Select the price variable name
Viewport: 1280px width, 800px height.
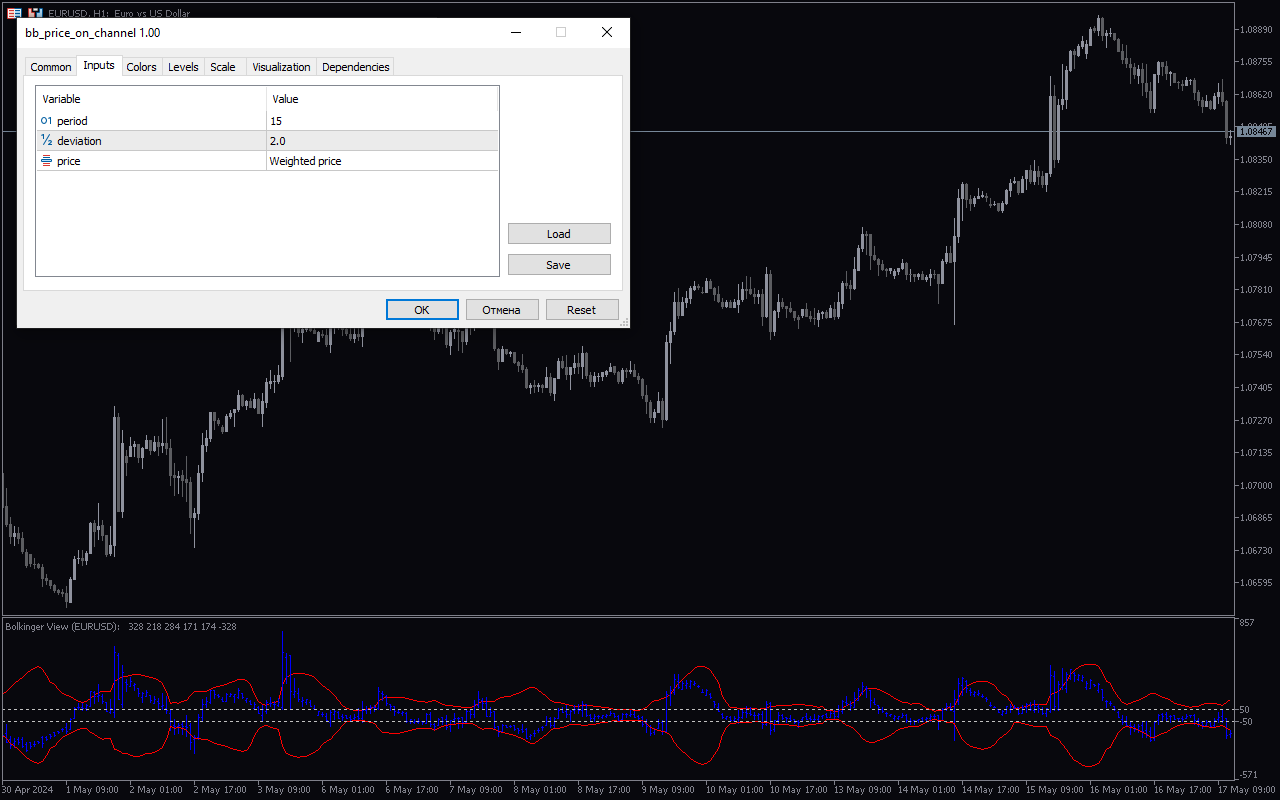(x=69, y=161)
